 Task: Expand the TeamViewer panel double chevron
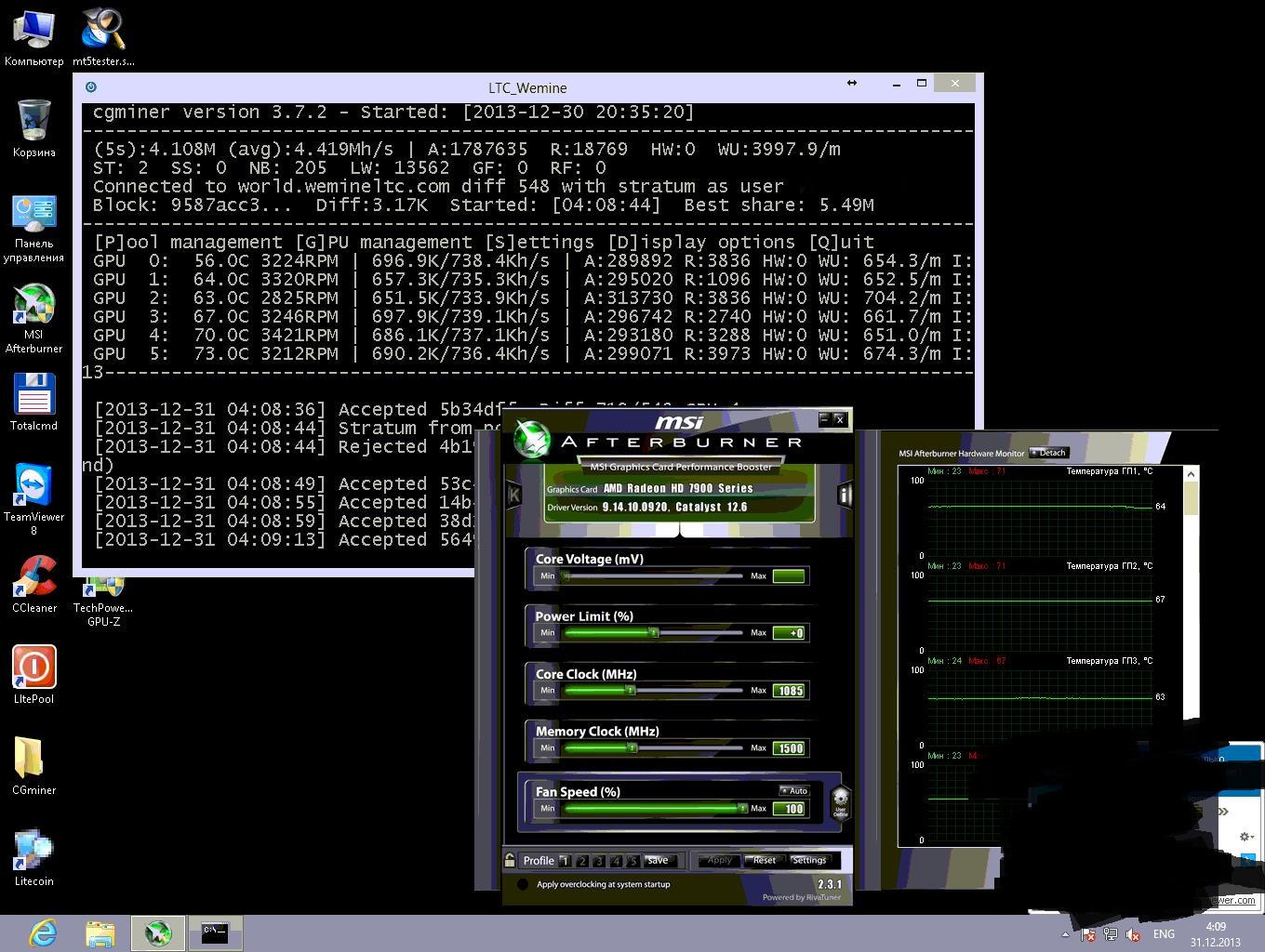click(1222, 812)
